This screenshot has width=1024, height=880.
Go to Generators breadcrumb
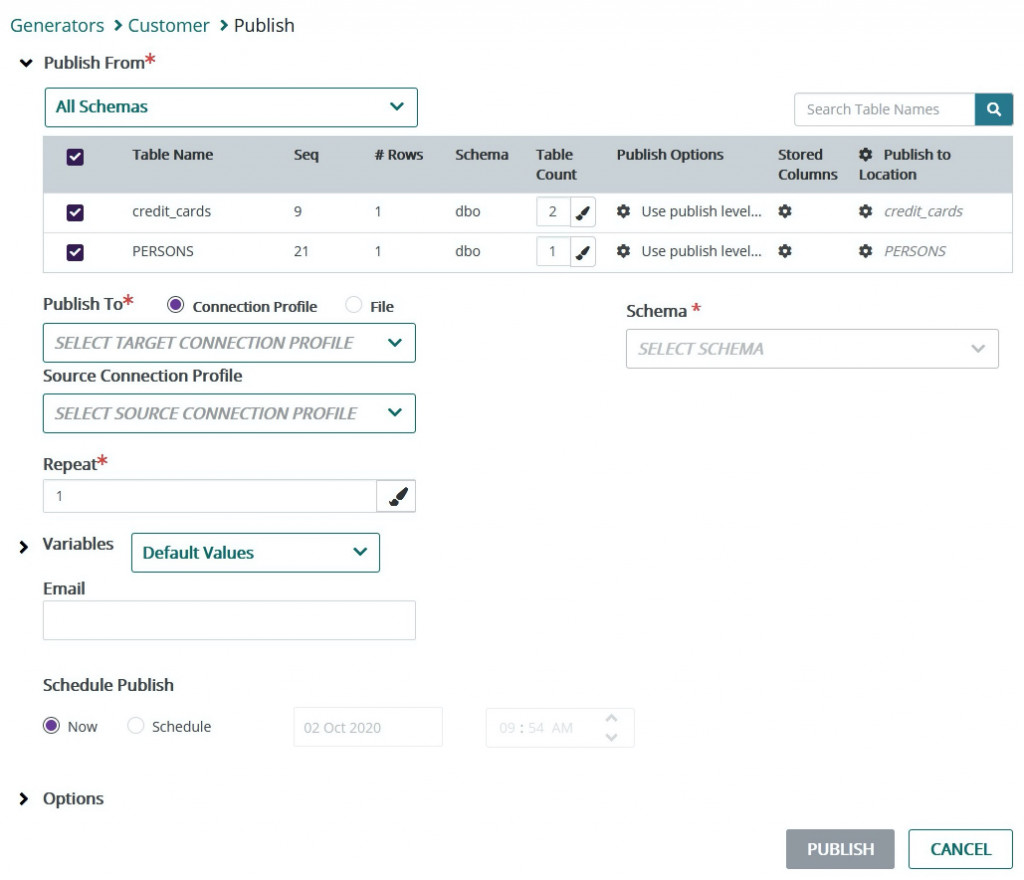pyautogui.click(x=57, y=25)
